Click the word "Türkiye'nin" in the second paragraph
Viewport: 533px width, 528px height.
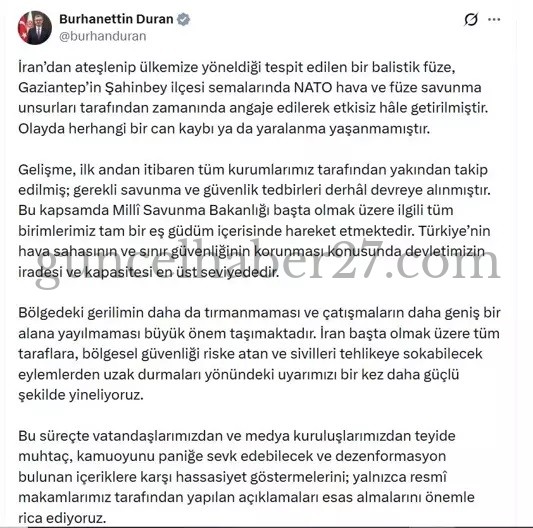(x=454, y=231)
